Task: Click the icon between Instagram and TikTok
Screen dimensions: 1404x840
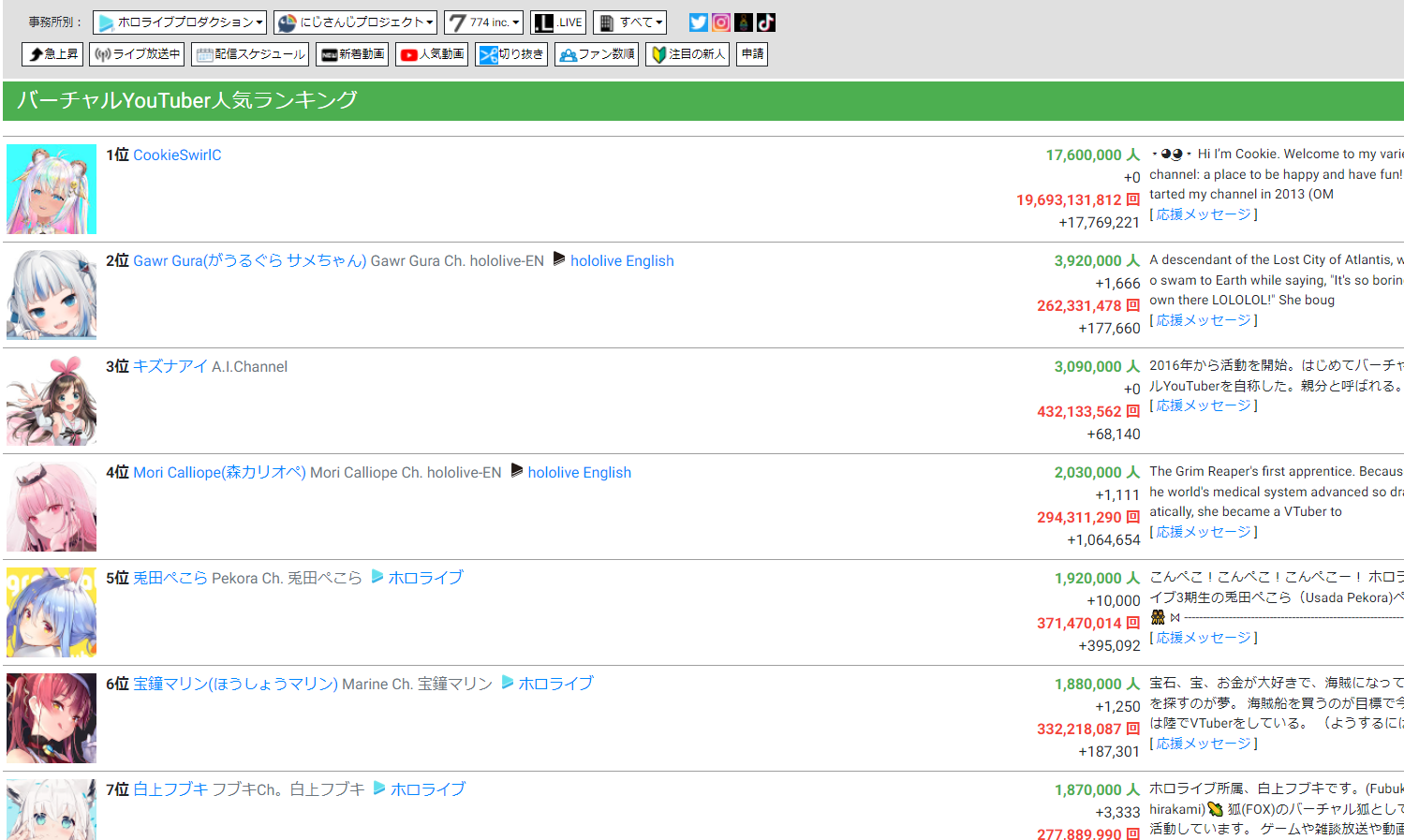Action: 744,22
